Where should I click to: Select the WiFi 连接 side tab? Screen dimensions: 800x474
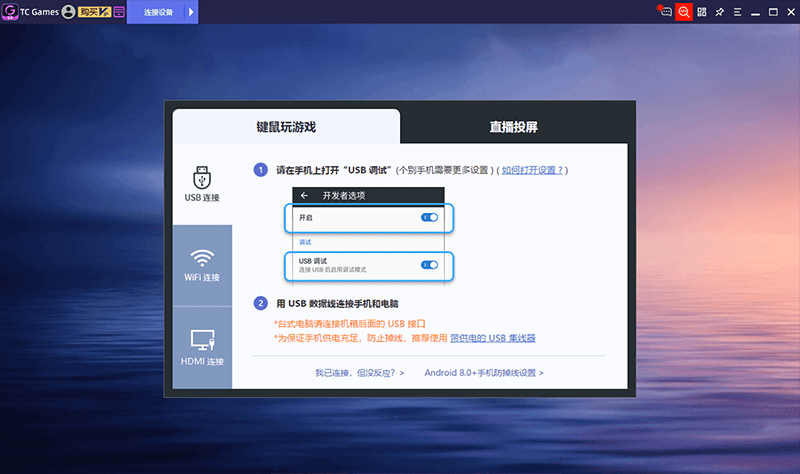(202, 265)
